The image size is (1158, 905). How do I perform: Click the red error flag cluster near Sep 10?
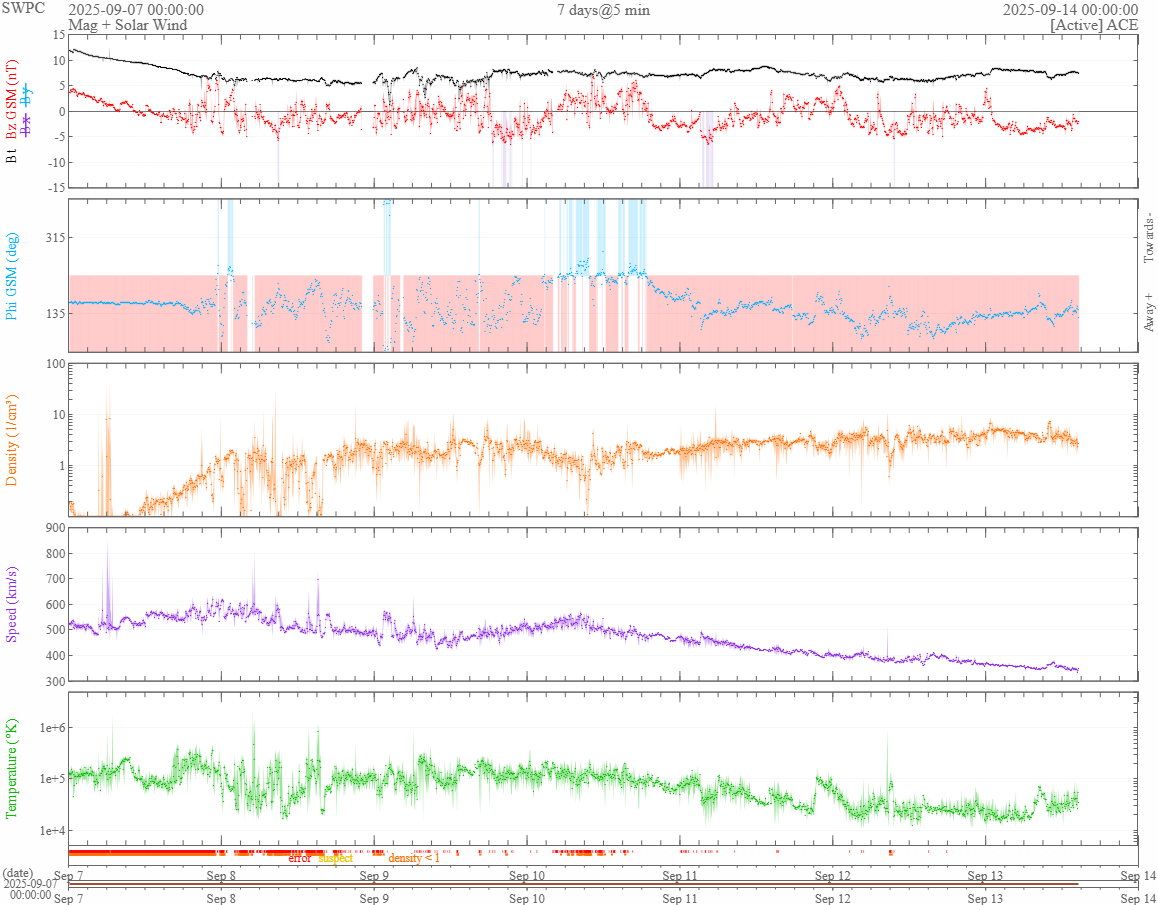click(583, 853)
